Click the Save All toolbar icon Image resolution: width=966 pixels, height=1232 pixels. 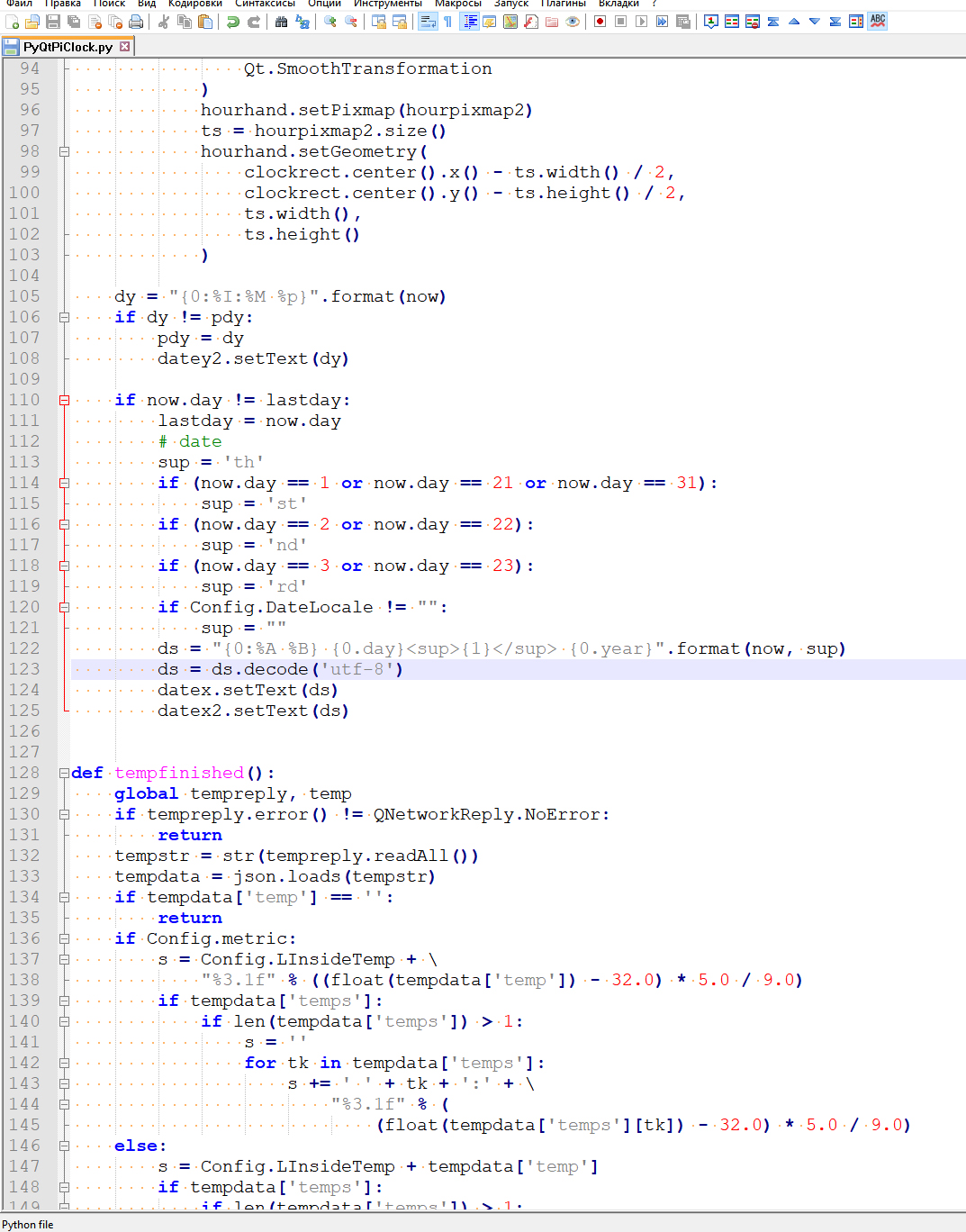[x=74, y=22]
